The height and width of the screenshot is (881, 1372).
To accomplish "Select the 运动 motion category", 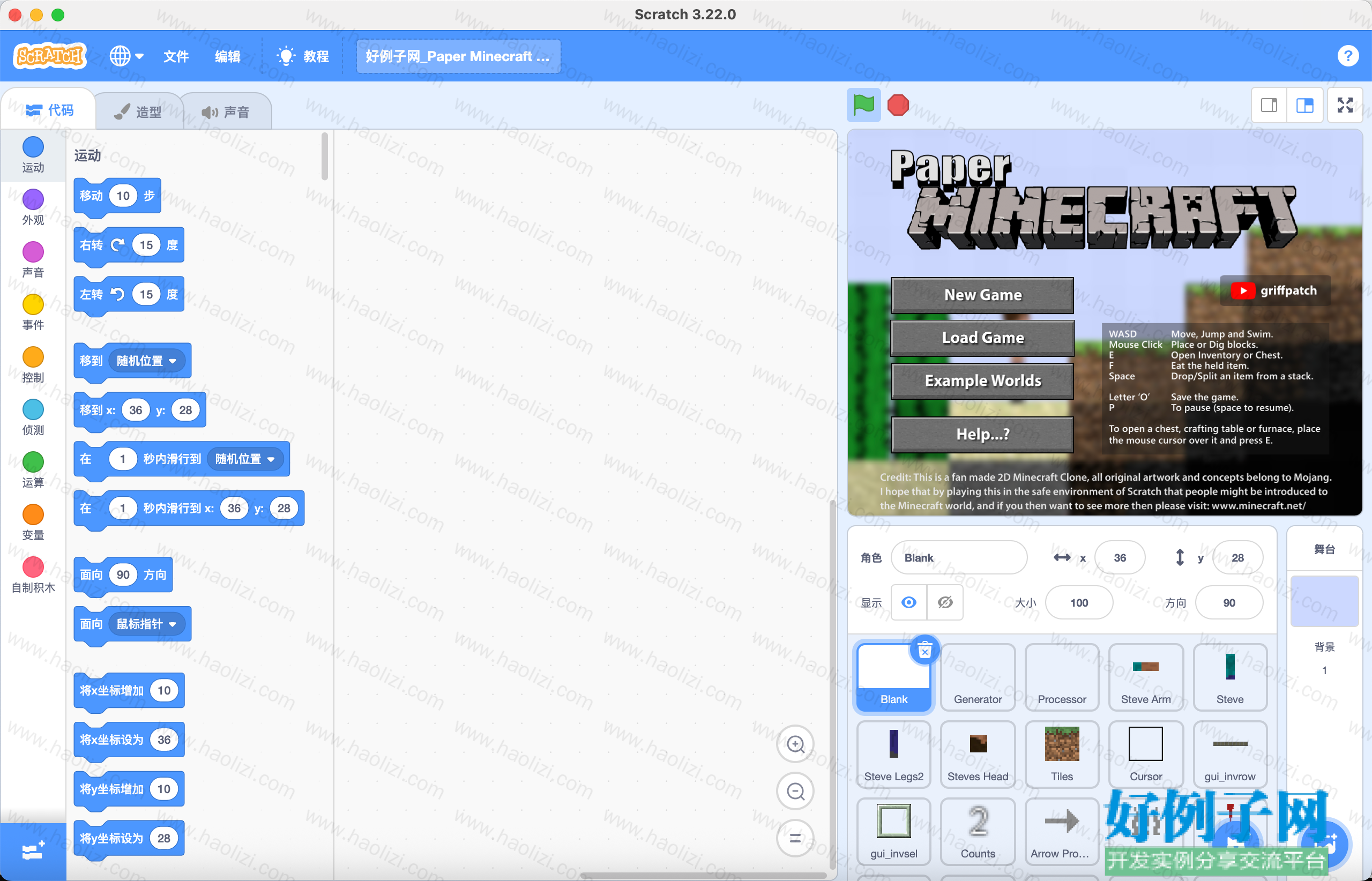I will pos(33,155).
